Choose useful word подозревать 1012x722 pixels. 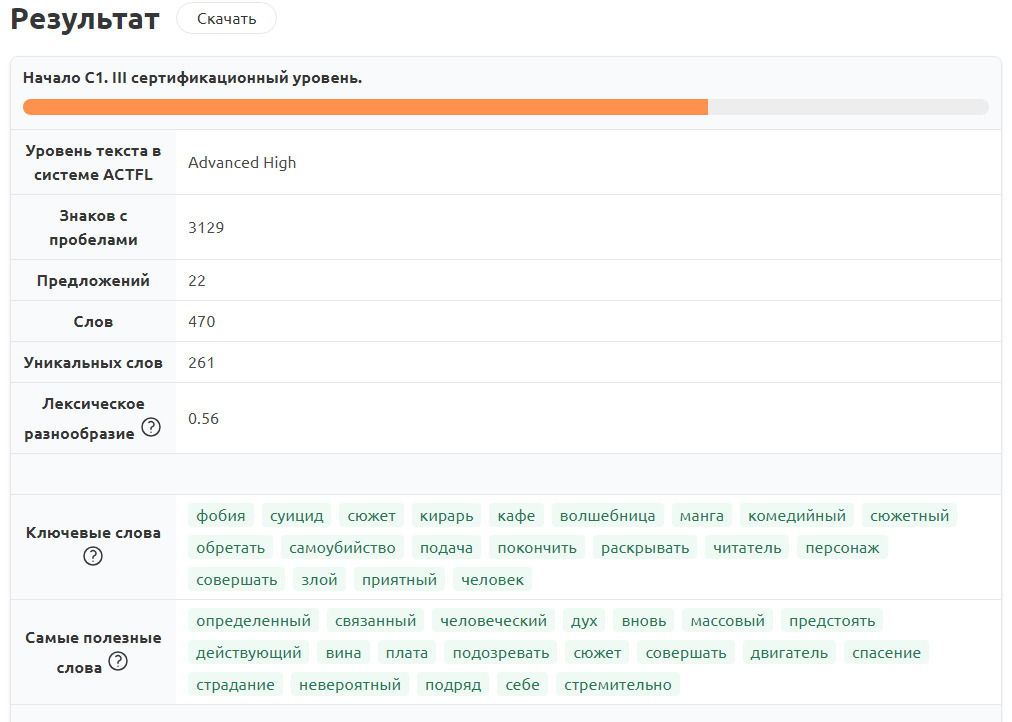click(500, 653)
